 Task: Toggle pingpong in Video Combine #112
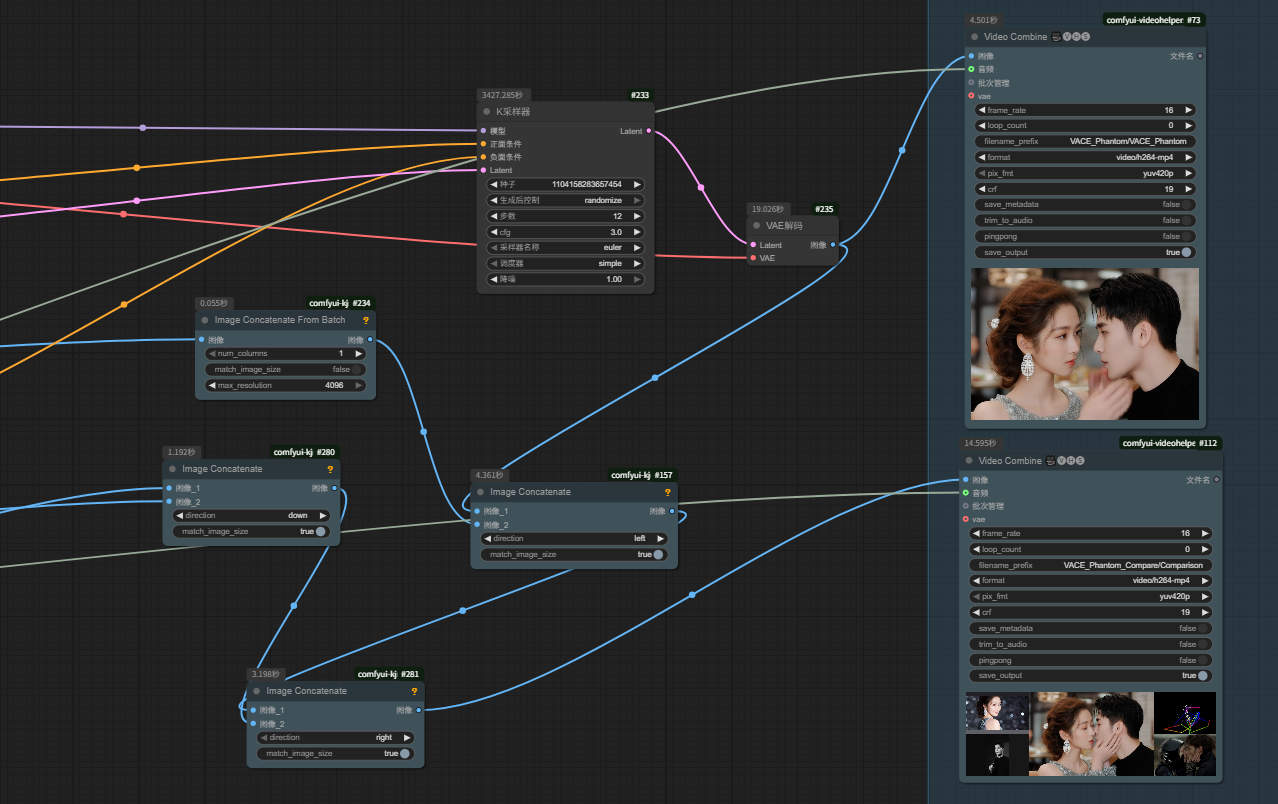[x=1091, y=660]
